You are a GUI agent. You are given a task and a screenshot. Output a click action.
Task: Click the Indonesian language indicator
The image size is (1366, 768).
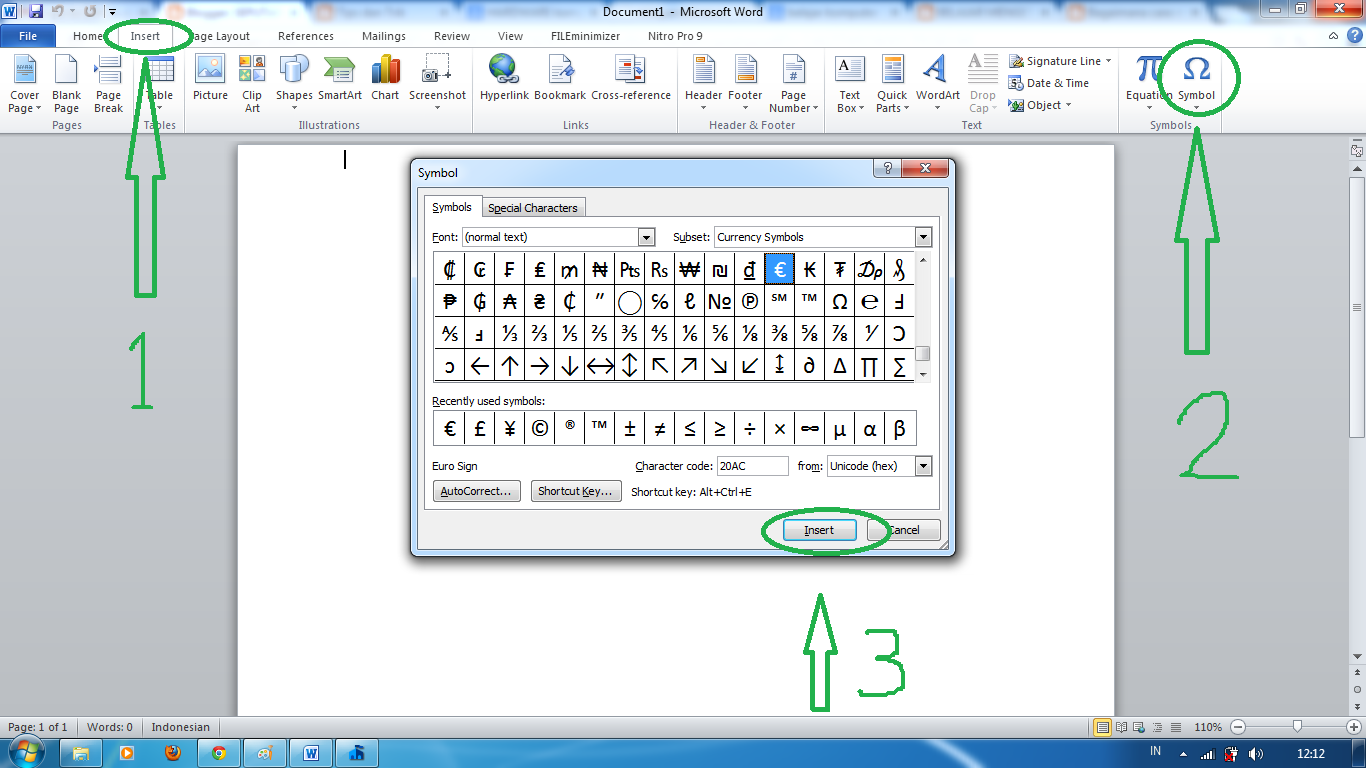(x=181, y=727)
